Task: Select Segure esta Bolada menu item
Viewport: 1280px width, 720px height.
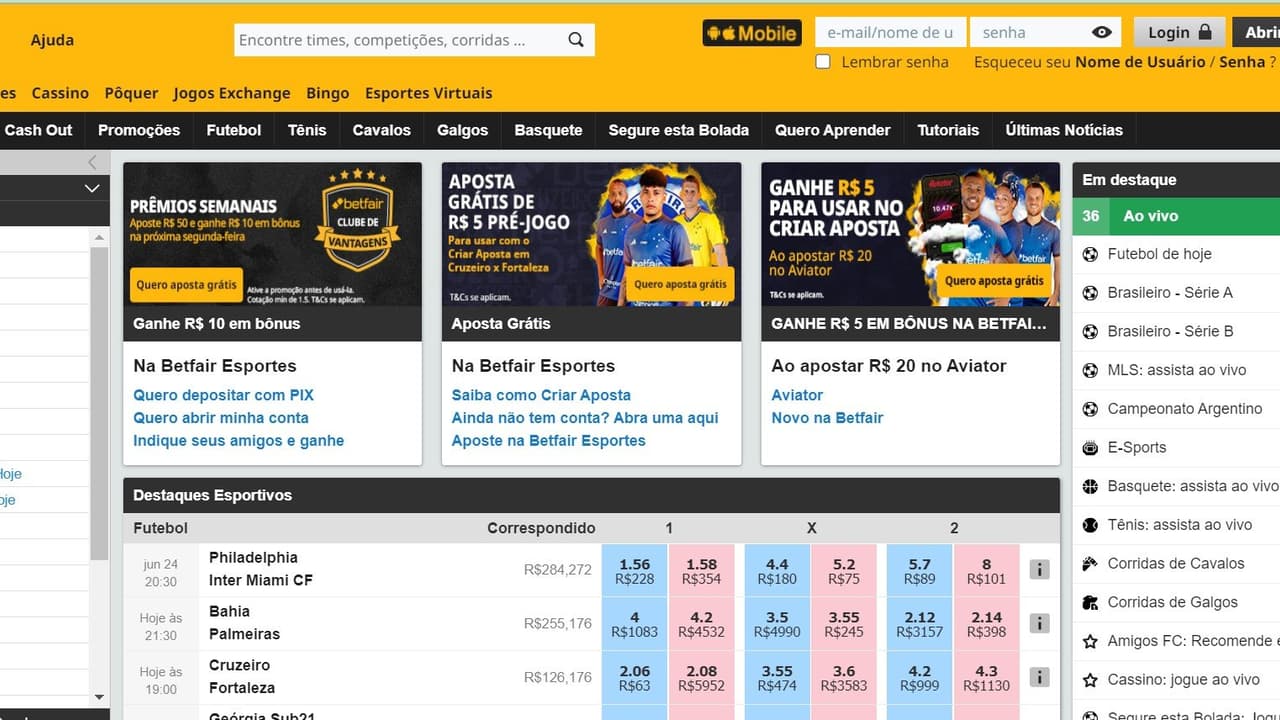Action: click(x=679, y=130)
